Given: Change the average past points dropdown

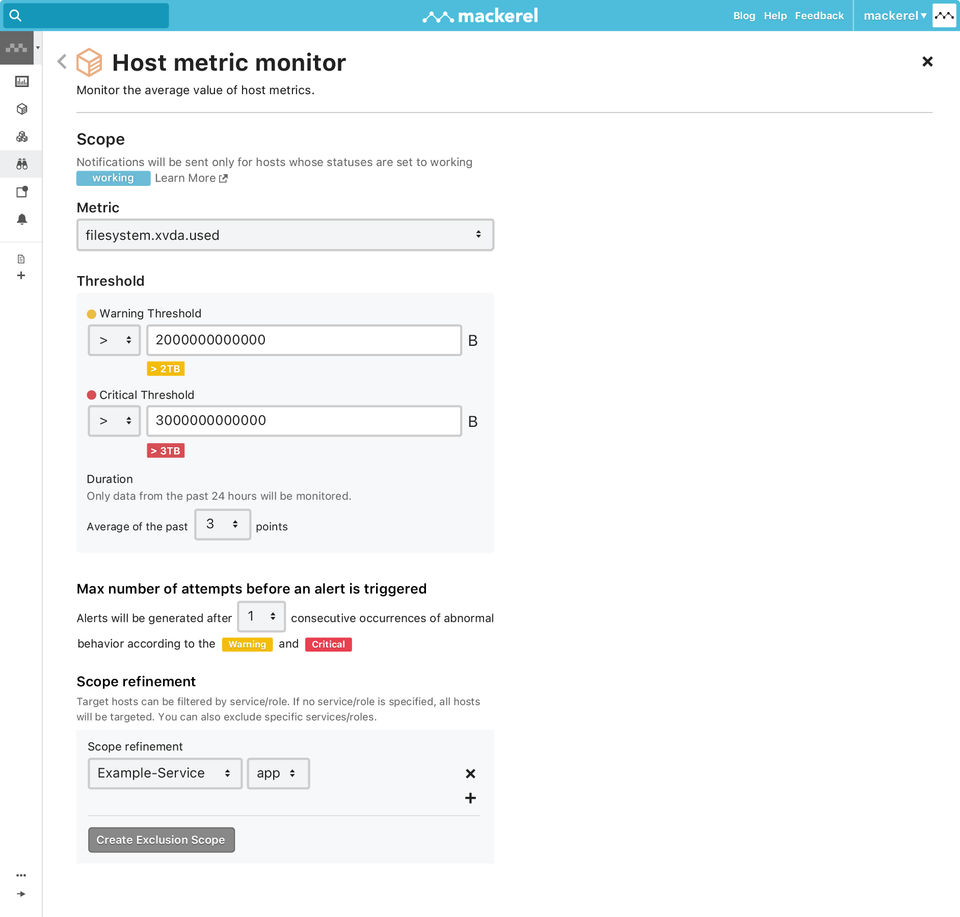Looking at the screenshot, I should (222, 525).
